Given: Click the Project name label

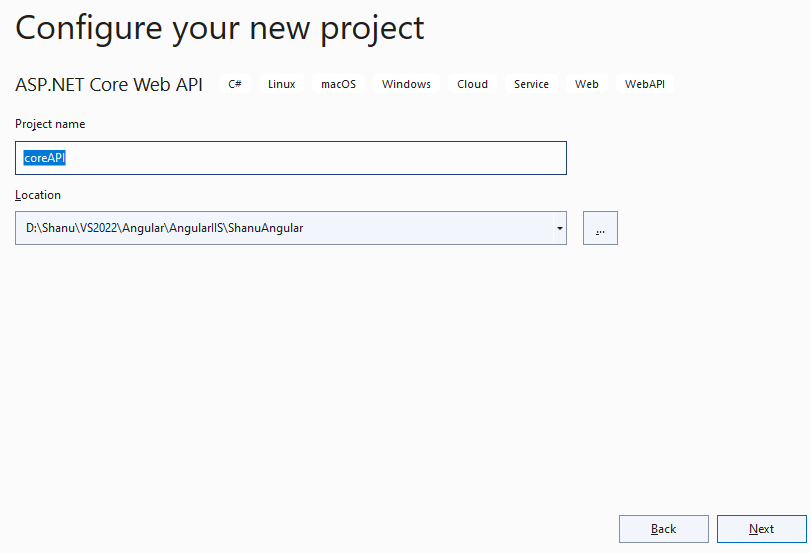Looking at the screenshot, I should pyautogui.click(x=50, y=124).
